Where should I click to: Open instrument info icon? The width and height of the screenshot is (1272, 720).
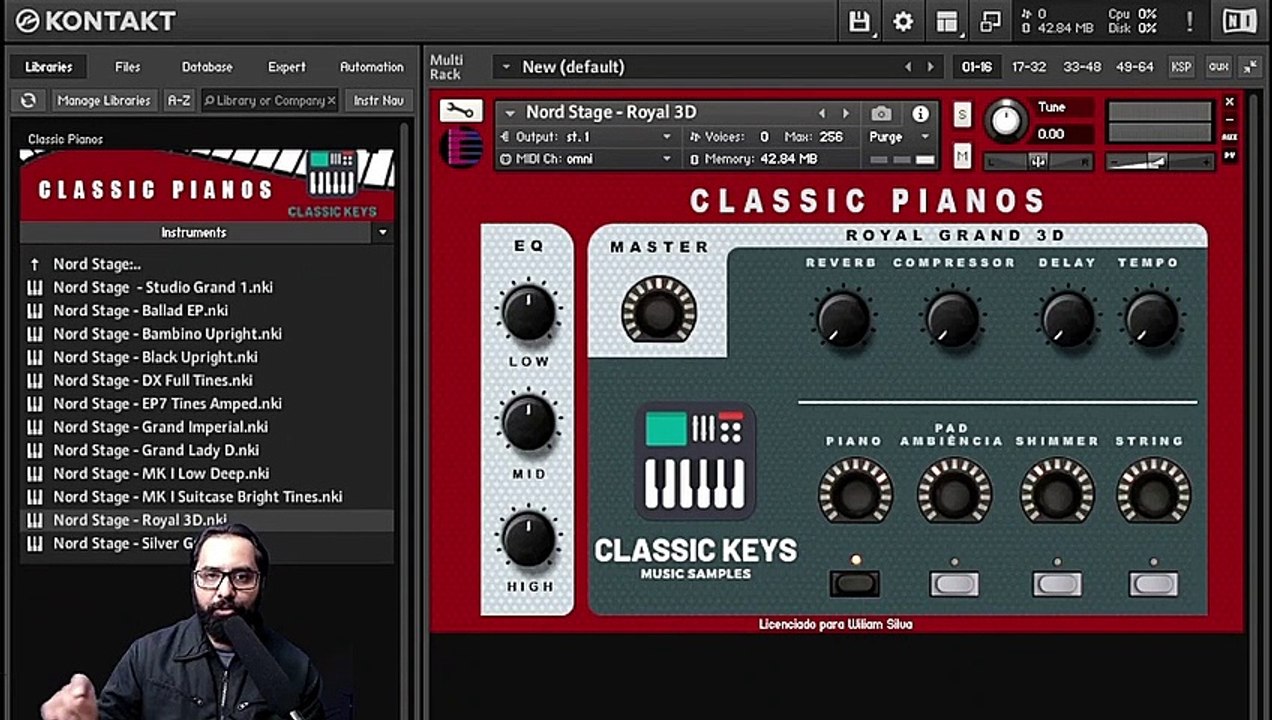click(x=920, y=114)
